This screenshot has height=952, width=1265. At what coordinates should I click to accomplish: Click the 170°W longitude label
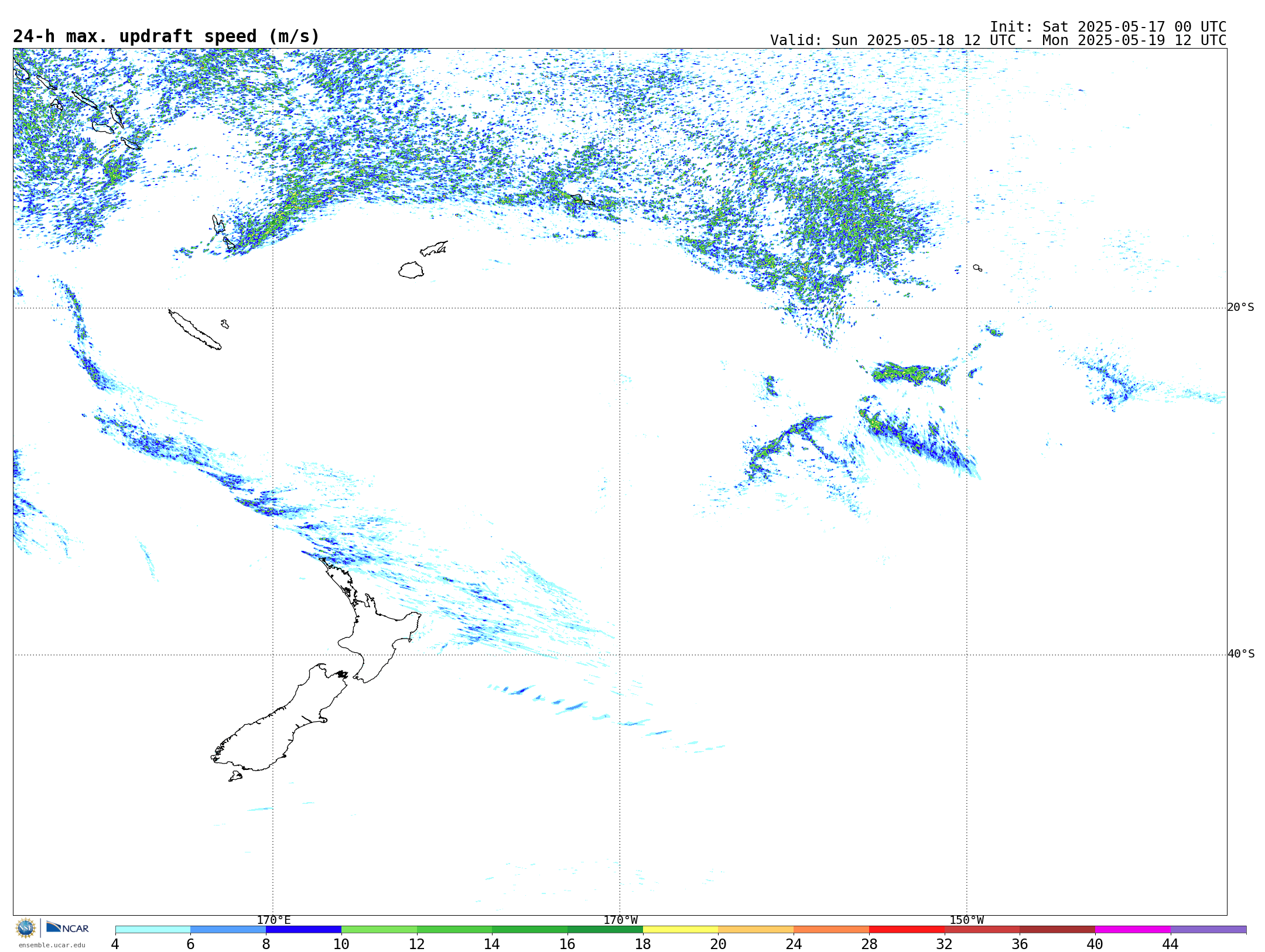[620, 920]
